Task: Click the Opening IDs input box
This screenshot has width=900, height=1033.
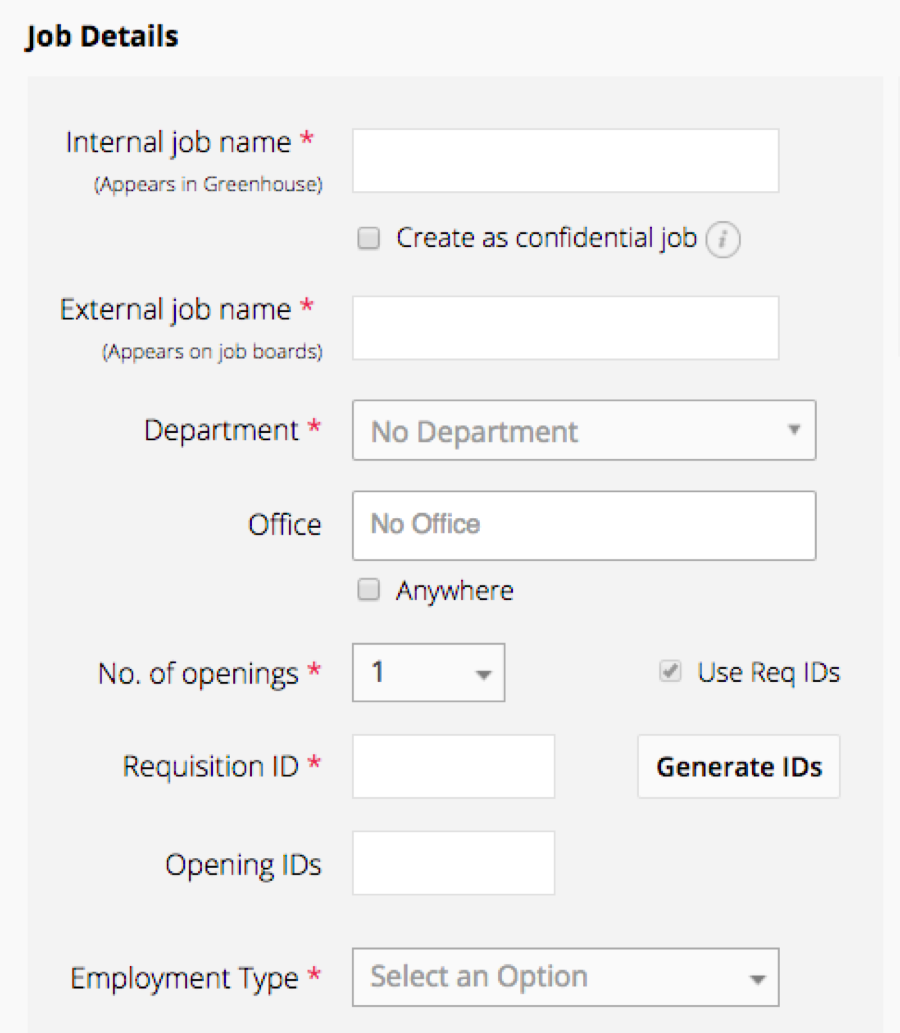Action: (453, 862)
